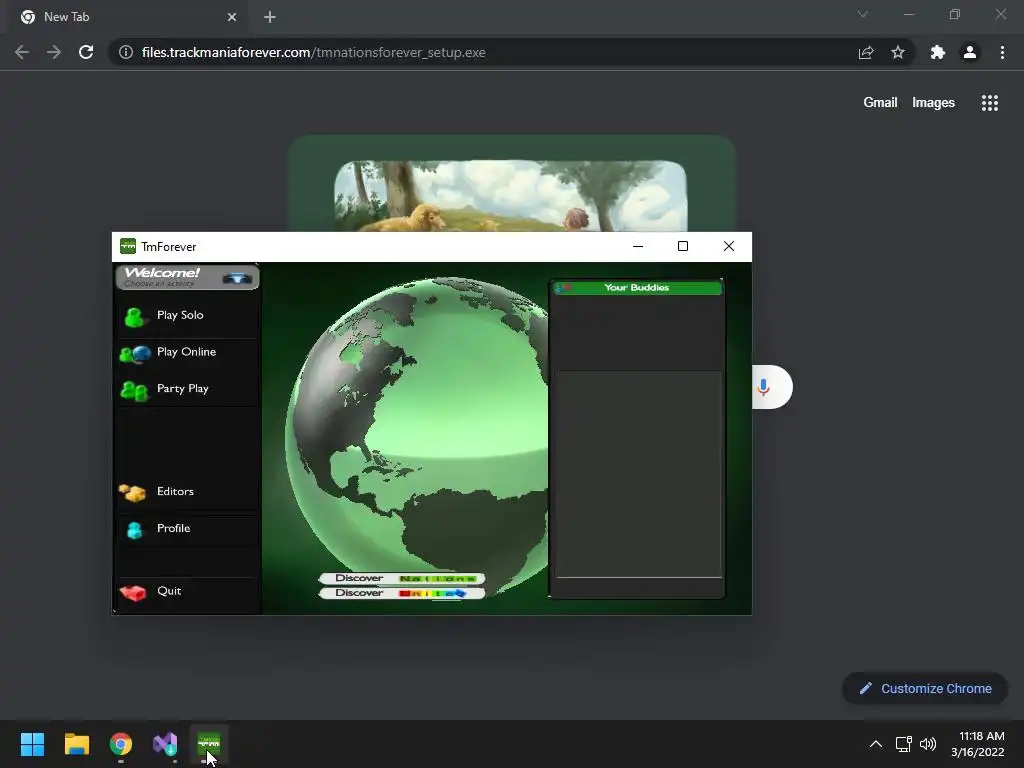Screen dimensions: 1024x768
Task: Close the New Tab tab
Action: pos(232,17)
